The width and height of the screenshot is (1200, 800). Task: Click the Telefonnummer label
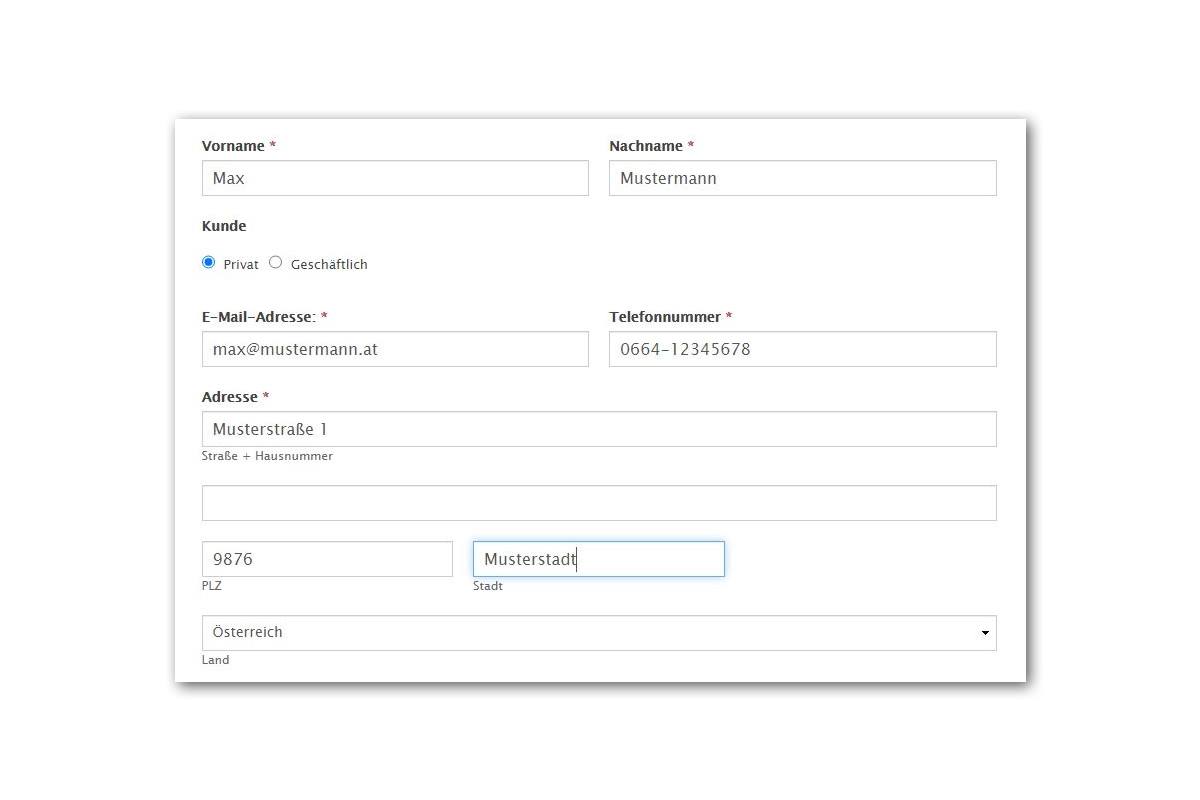(x=665, y=317)
